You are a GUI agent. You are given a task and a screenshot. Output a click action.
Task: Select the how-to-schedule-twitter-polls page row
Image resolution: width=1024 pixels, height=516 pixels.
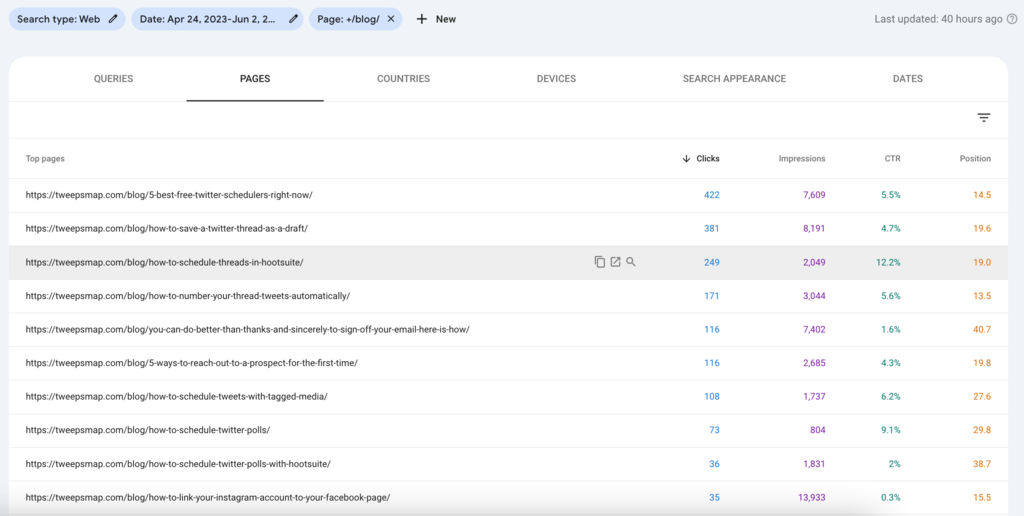pos(148,430)
